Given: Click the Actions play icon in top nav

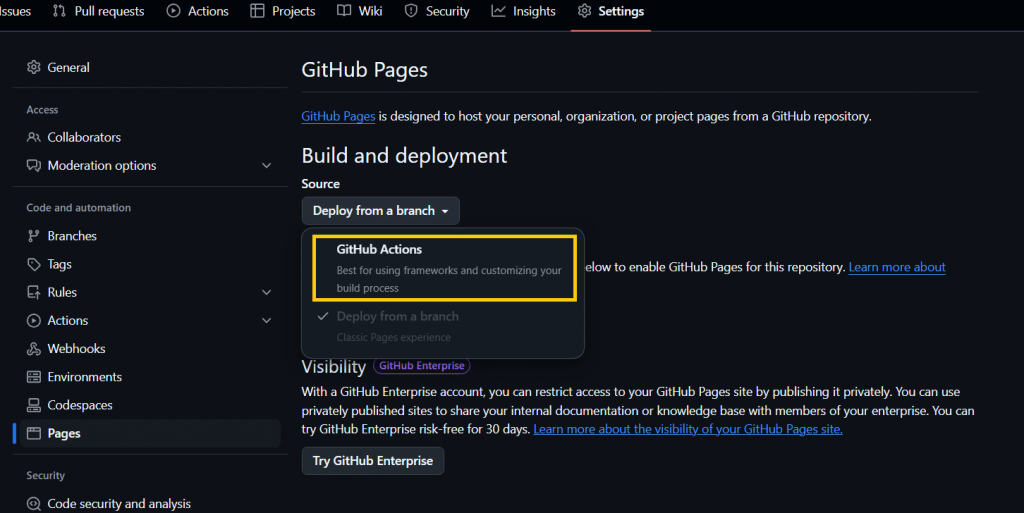Looking at the screenshot, I should pyautogui.click(x=173, y=11).
